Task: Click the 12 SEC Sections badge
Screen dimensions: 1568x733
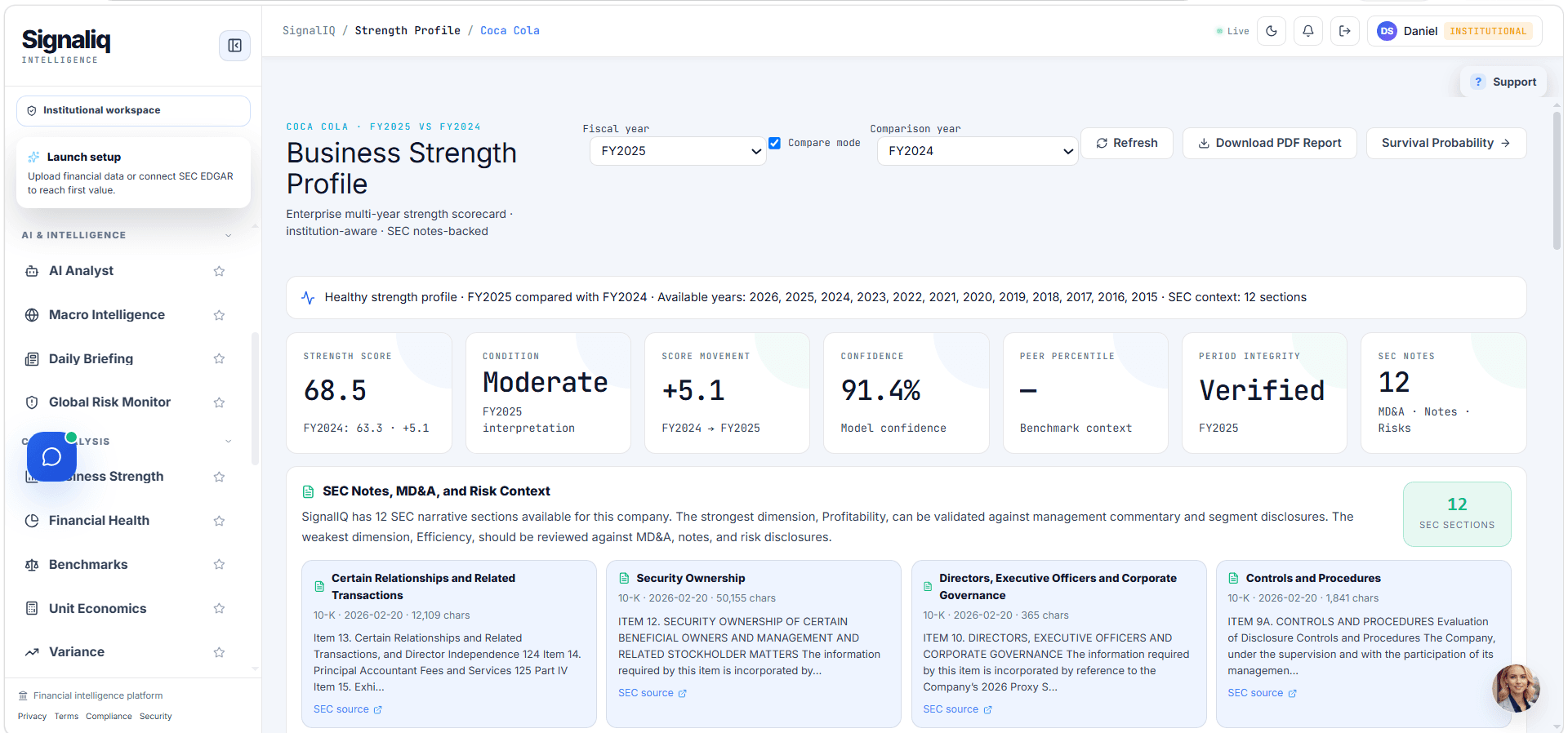Action: pyautogui.click(x=1457, y=514)
